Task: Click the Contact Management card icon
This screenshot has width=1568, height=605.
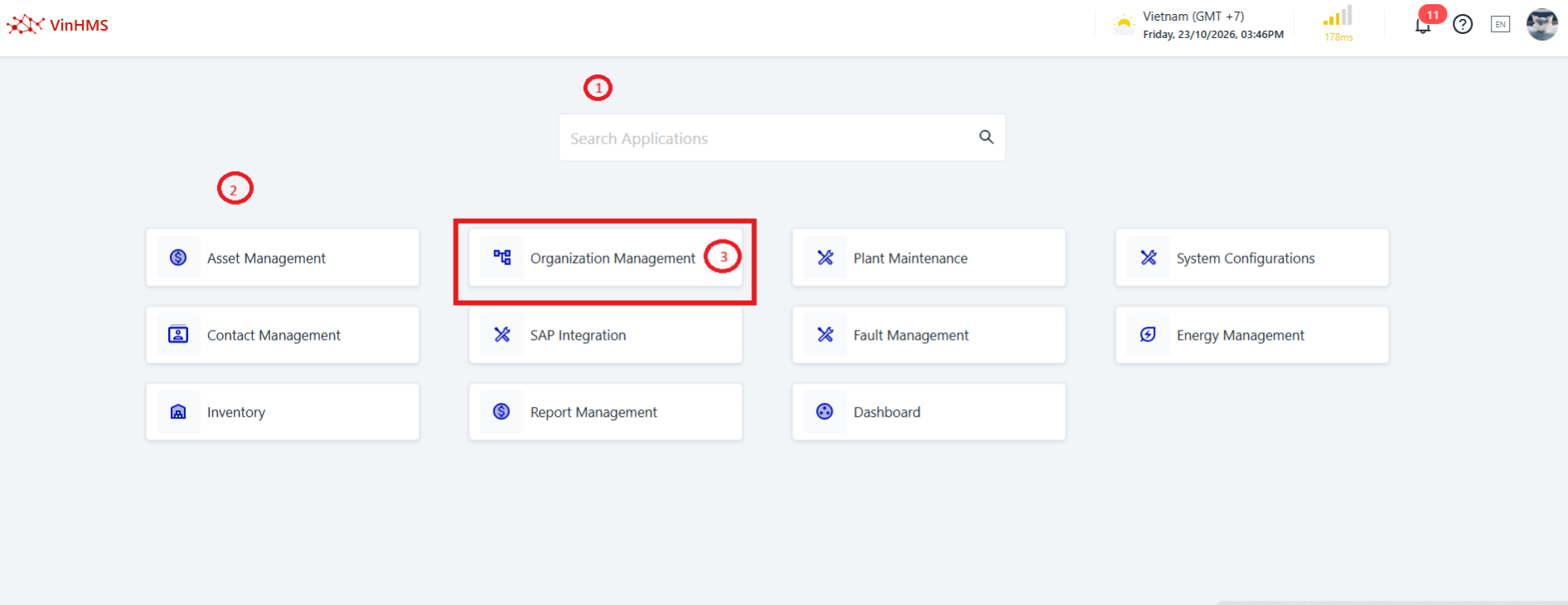Action: 178,335
